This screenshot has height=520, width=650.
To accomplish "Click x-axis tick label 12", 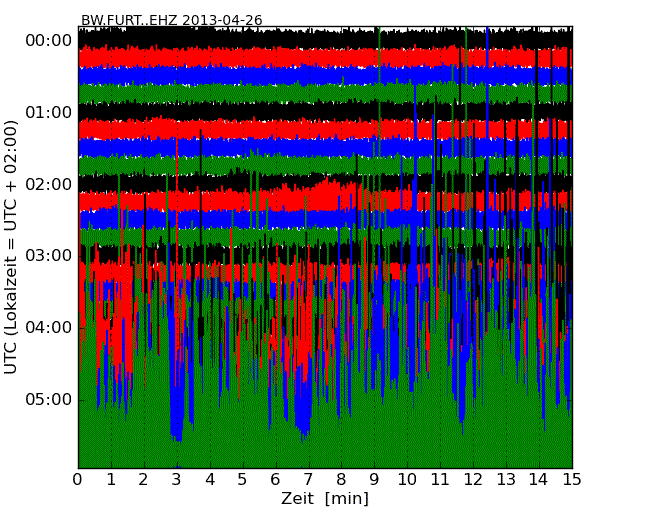I will pos(473,480).
